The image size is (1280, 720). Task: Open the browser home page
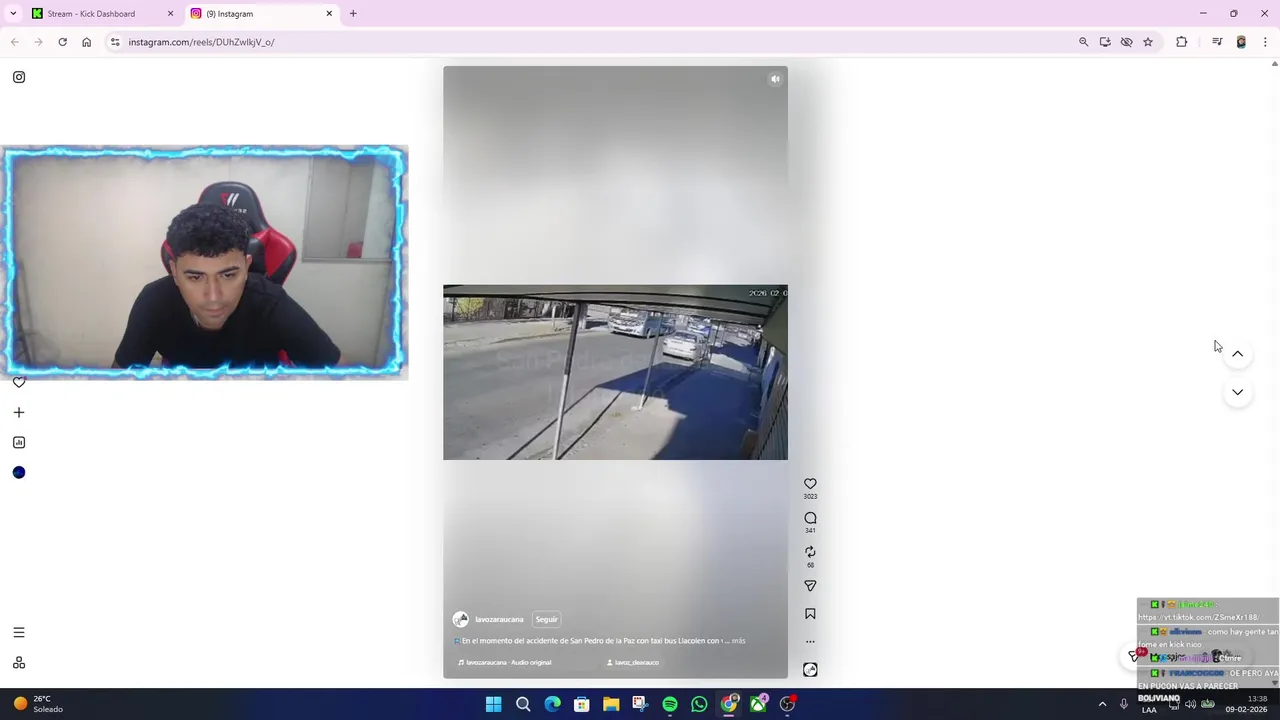tap(86, 42)
